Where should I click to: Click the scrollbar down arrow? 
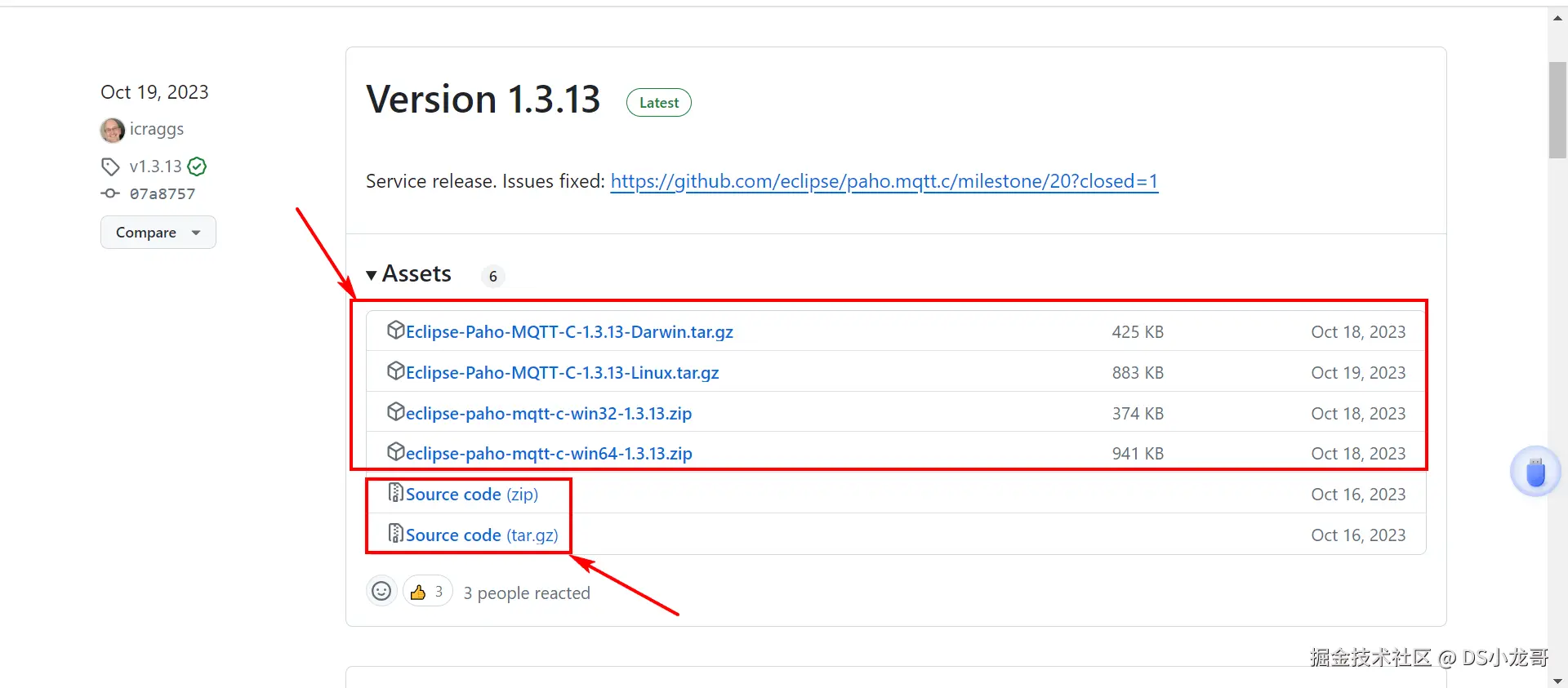[x=1557, y=680]
